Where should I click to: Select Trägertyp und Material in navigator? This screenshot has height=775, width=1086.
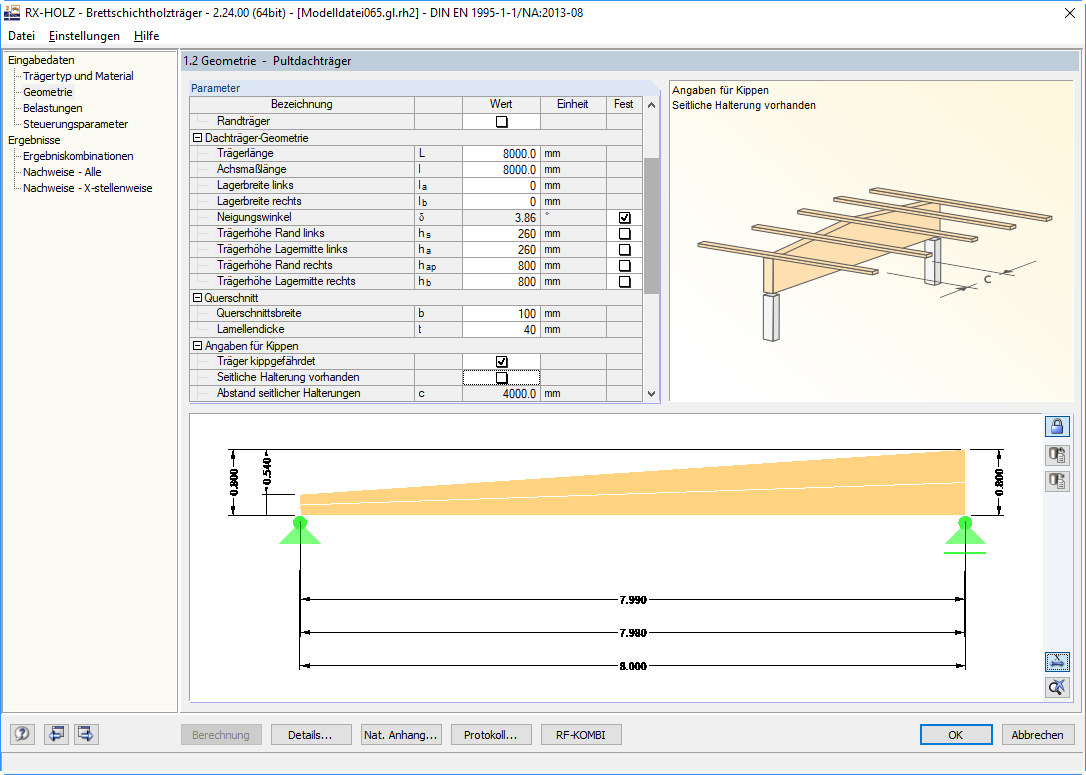point(78,76)
